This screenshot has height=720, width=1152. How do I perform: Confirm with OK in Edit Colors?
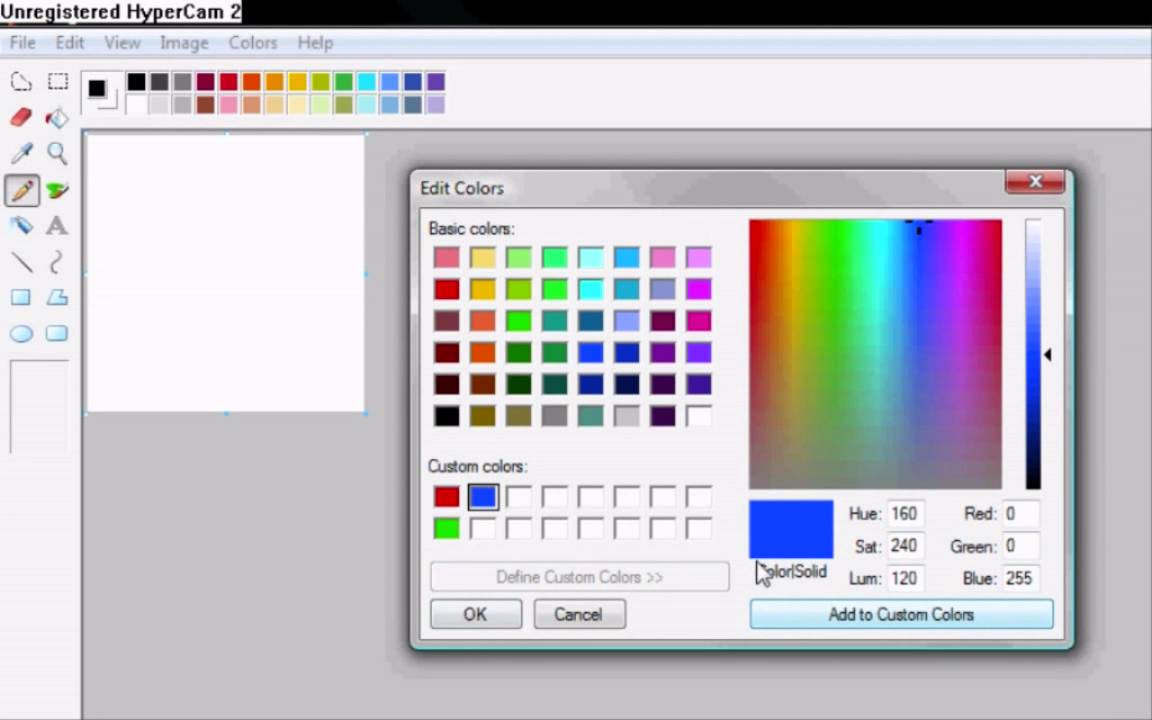coord(475,614)
